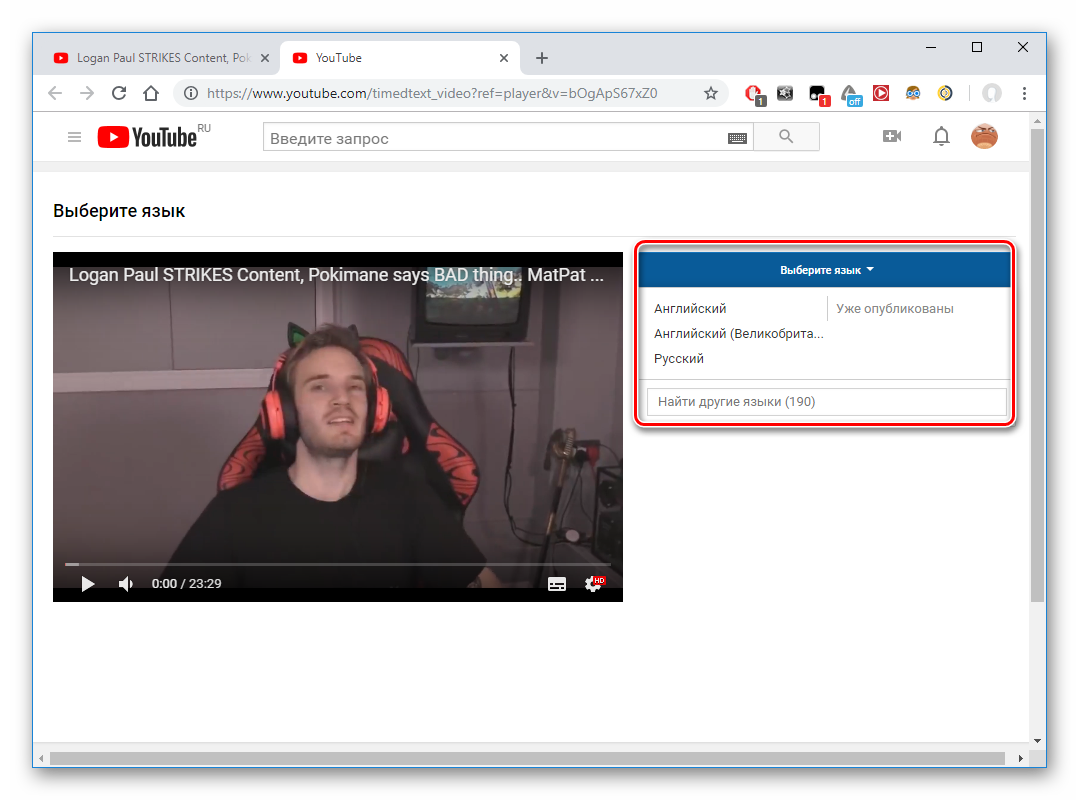Open the notifications bell
The width and height of the screenshot is (1079, 800).
(941, 137)
